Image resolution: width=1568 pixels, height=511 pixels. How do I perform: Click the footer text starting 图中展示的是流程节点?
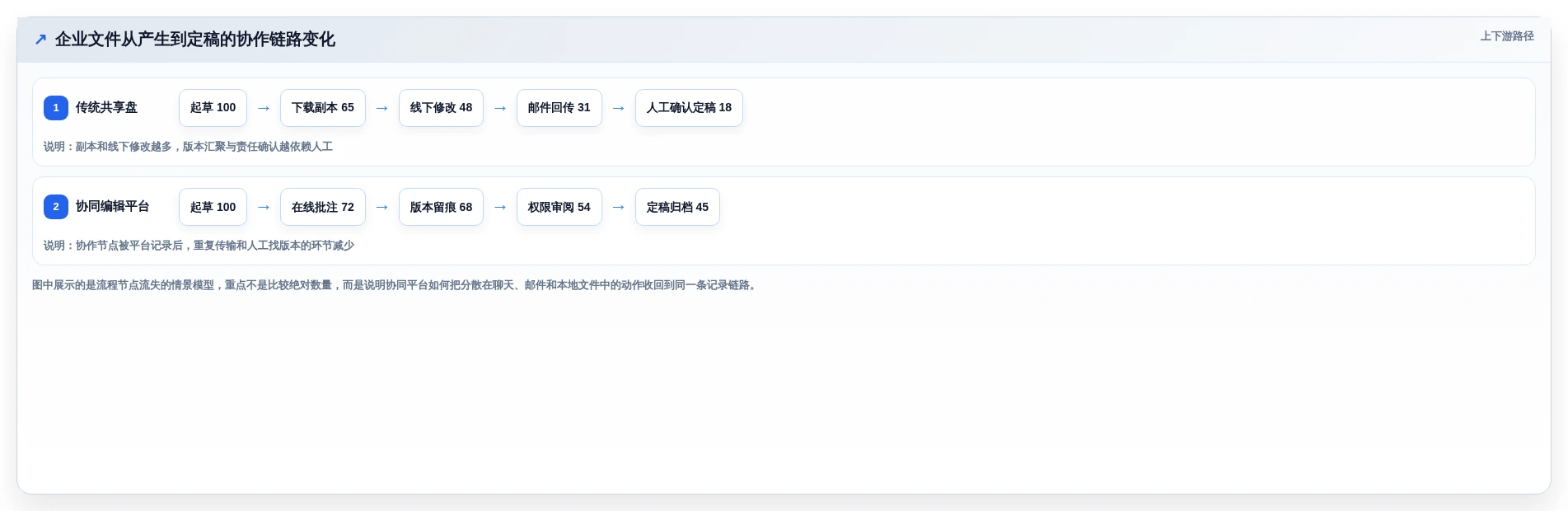point(396,285)
